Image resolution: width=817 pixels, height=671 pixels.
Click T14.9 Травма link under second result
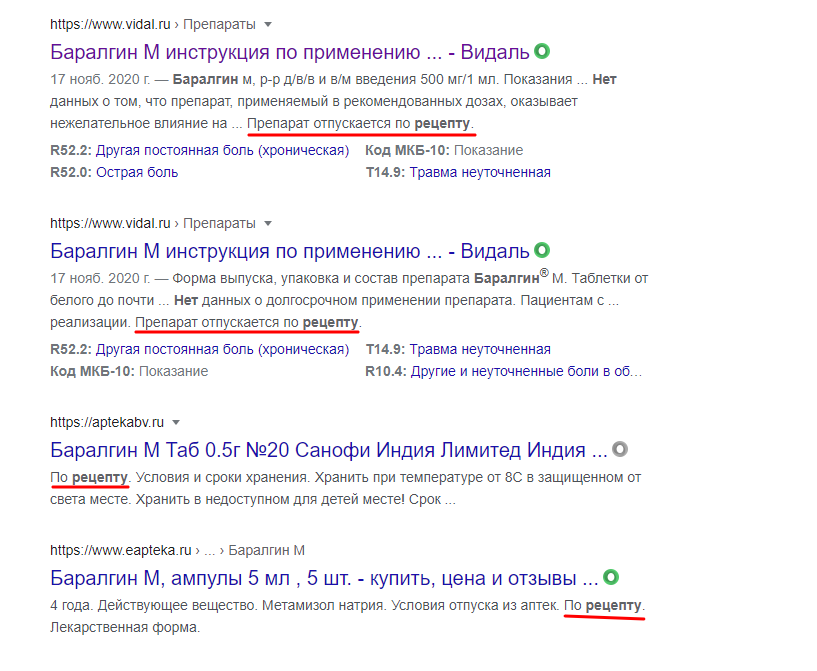coord(458,349)
